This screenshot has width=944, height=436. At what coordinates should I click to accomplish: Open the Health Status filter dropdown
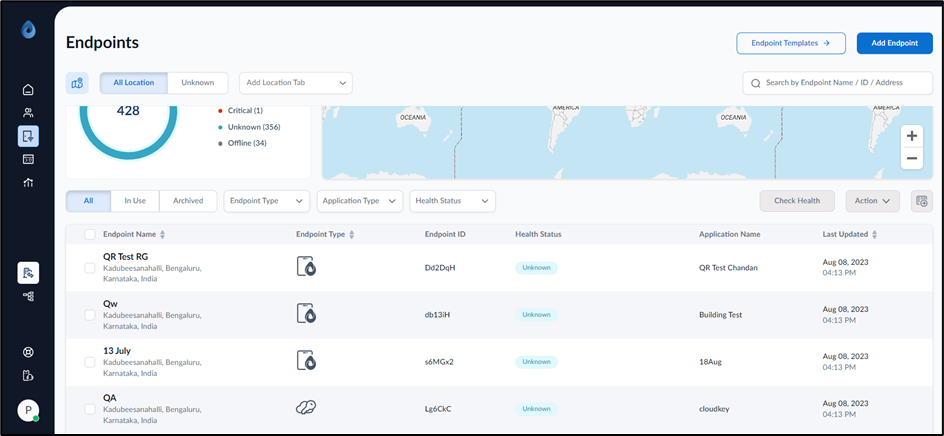452,201
